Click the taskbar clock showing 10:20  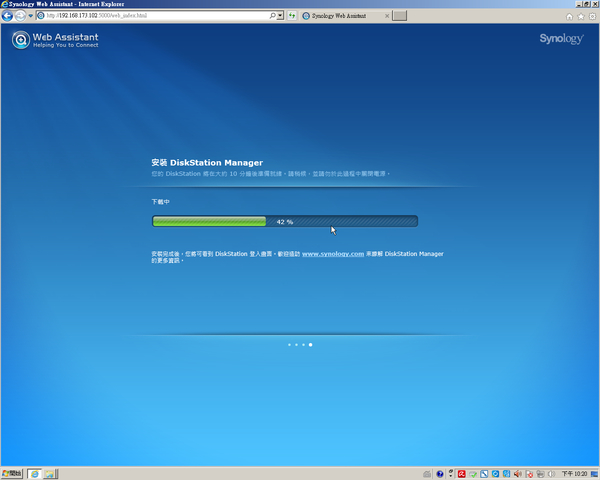(x=574, y=474)
